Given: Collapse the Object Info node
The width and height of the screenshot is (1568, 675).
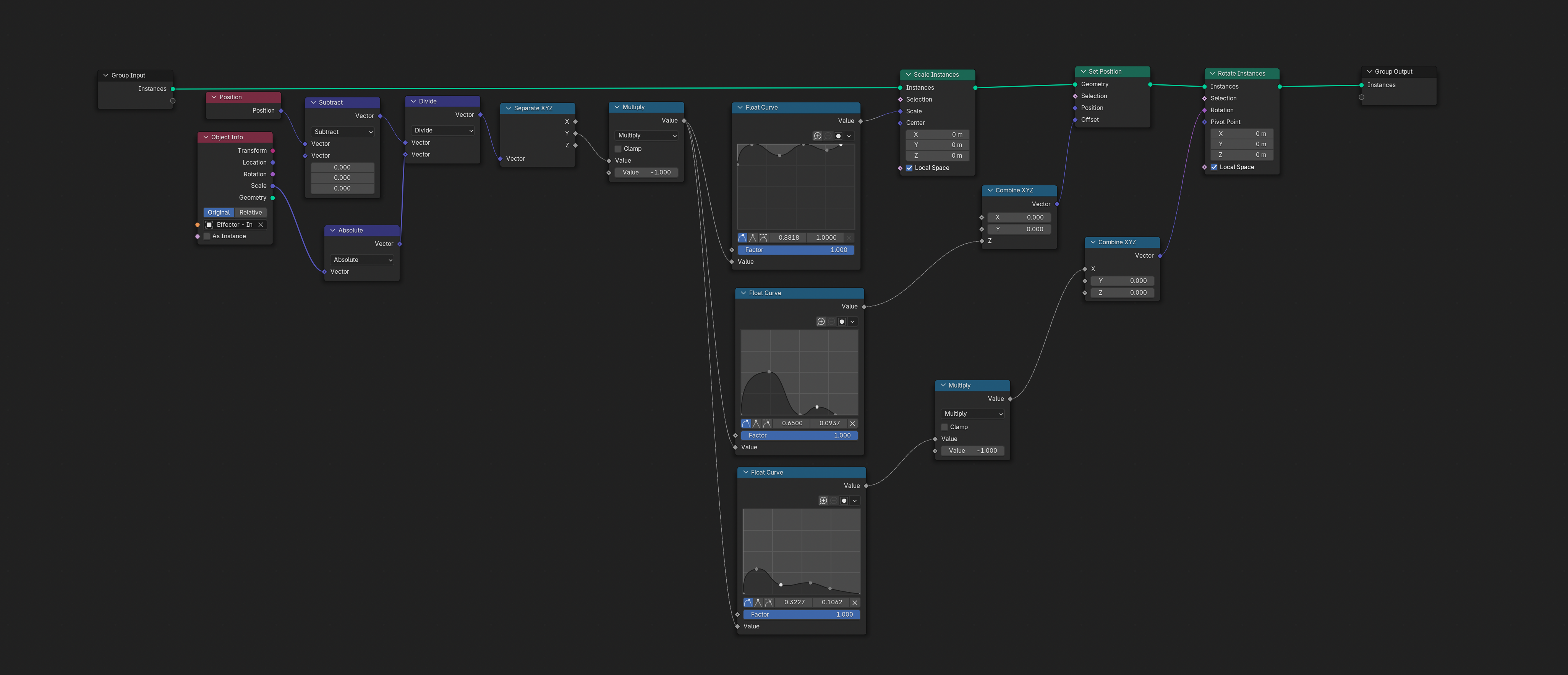Looking at the screenshot, I should 206,137.
